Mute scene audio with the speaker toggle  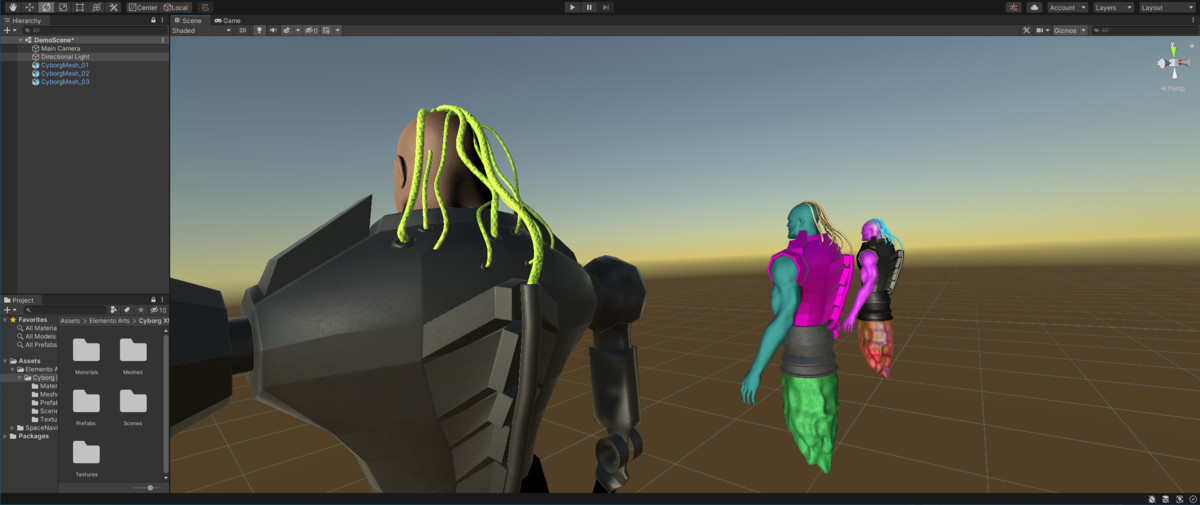[272, 30]
